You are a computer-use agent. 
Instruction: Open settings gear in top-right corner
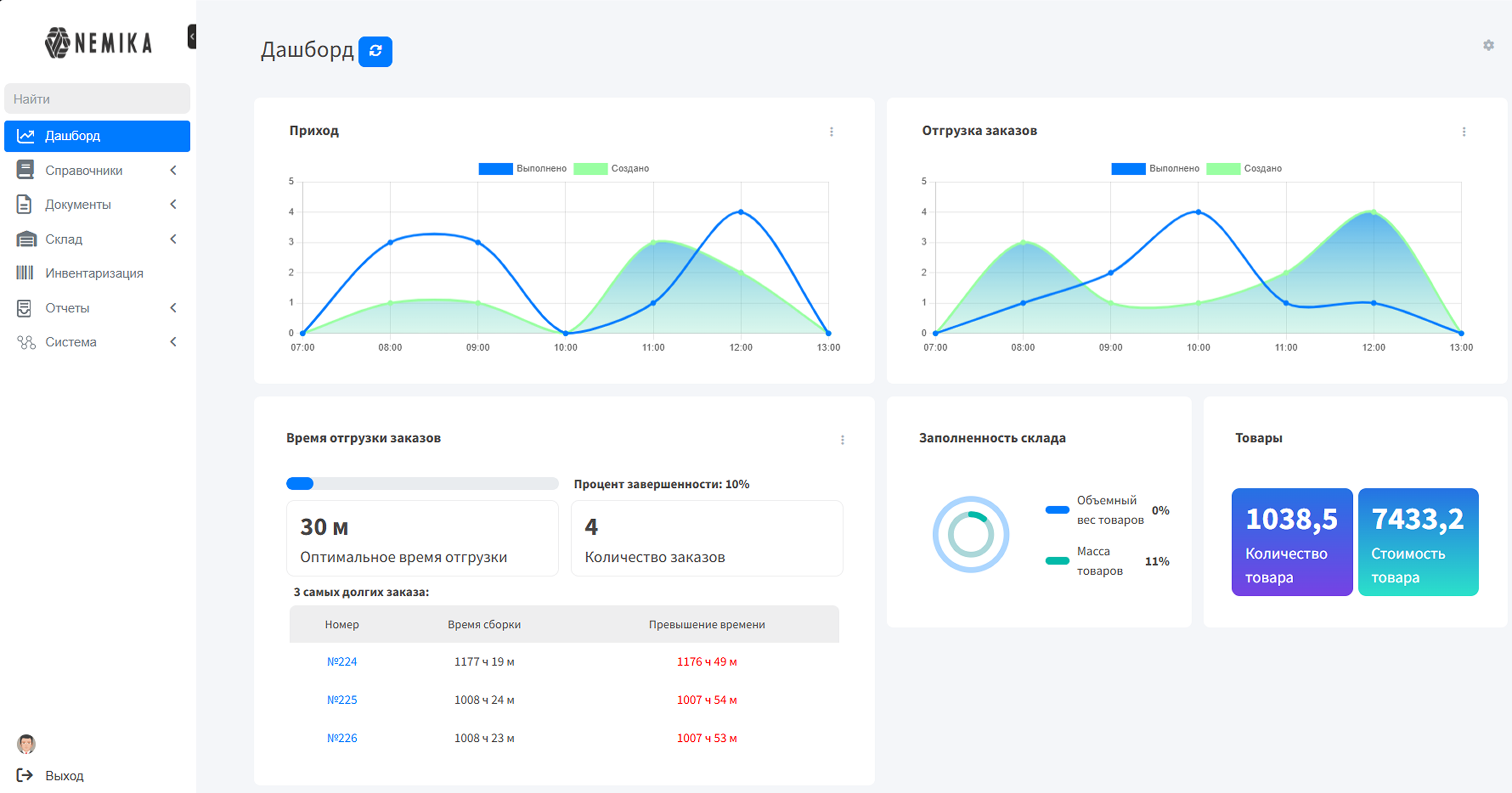[x=1488, y=45]
